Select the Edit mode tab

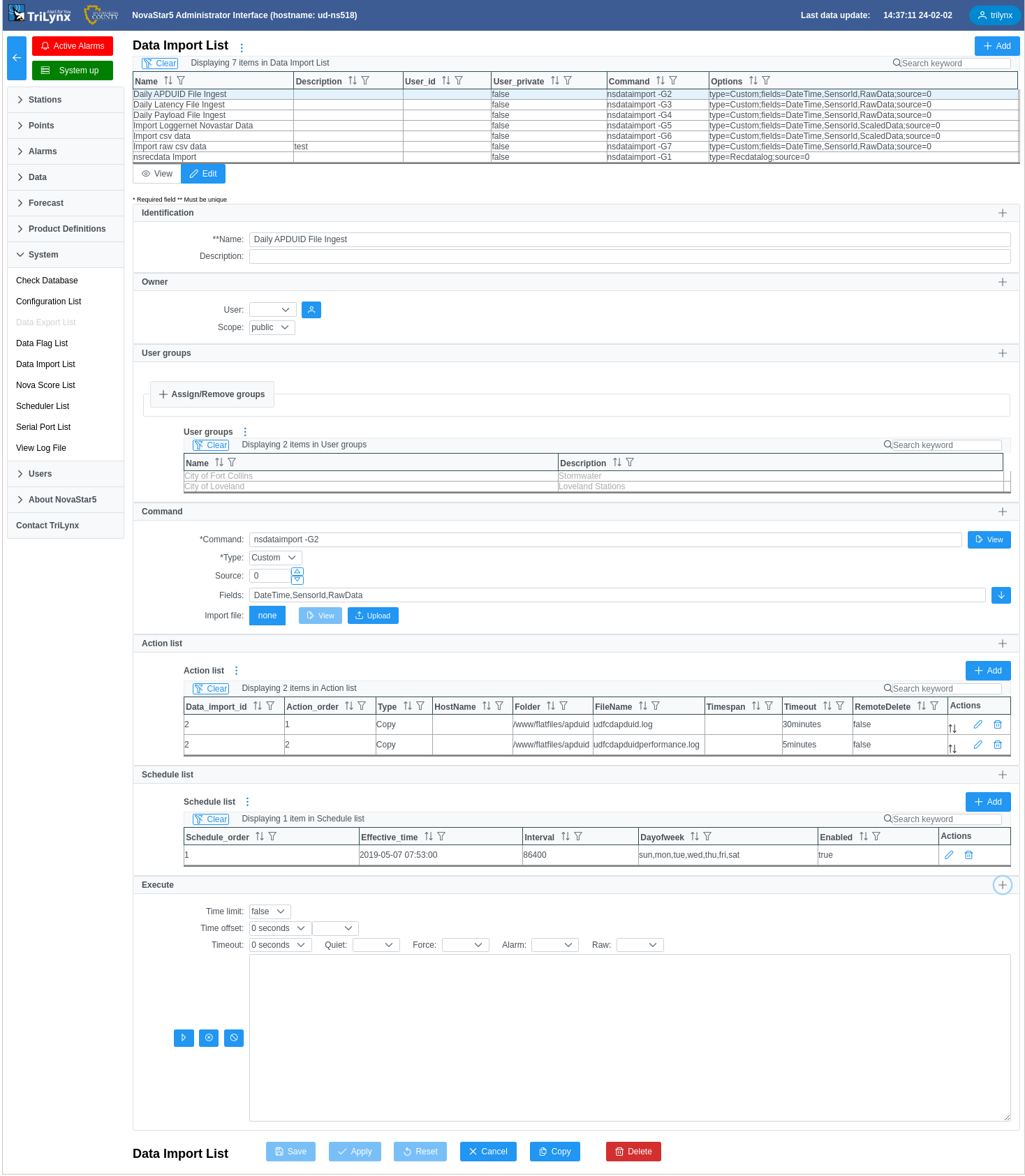pyautogui.click(x=203, y=174)
